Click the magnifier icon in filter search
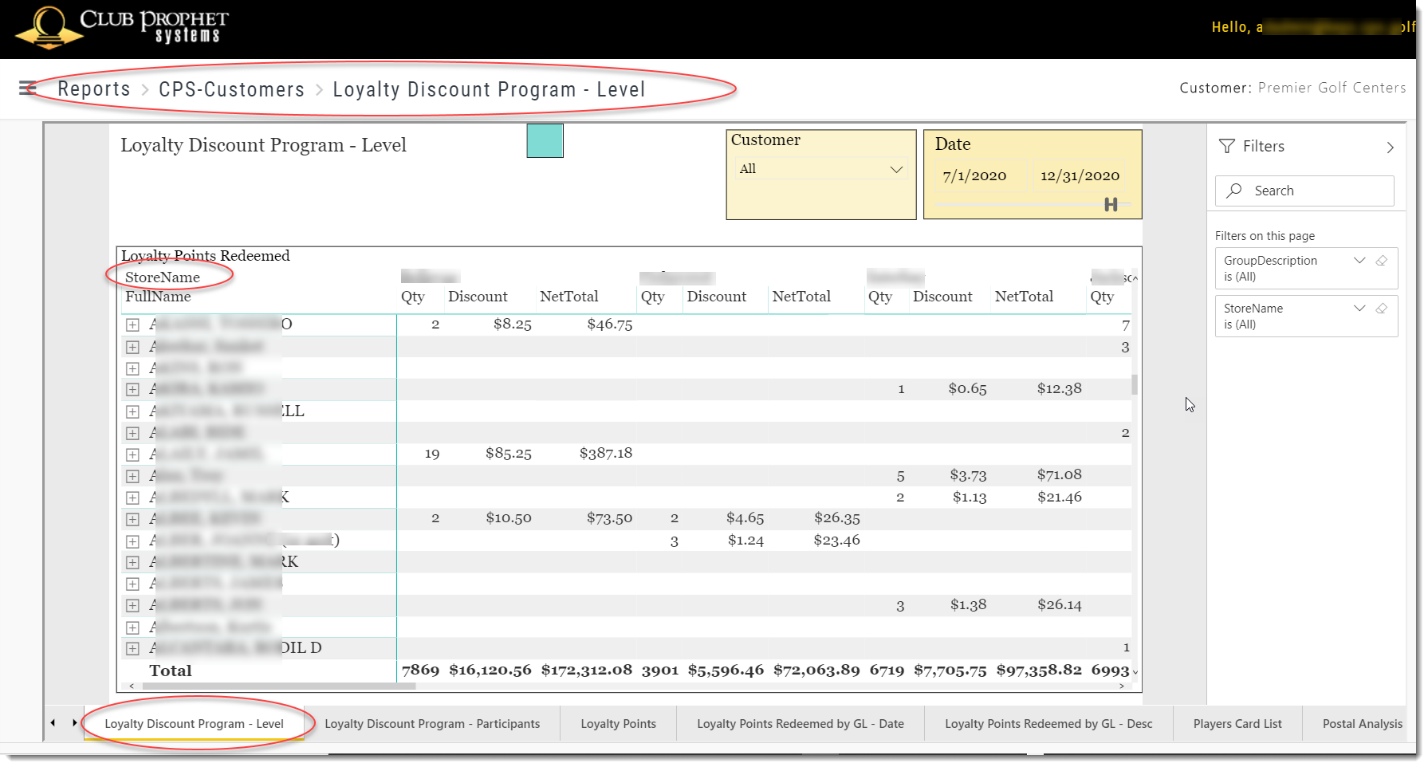The image size is (1428, 767). click(x=1235, y=191)
